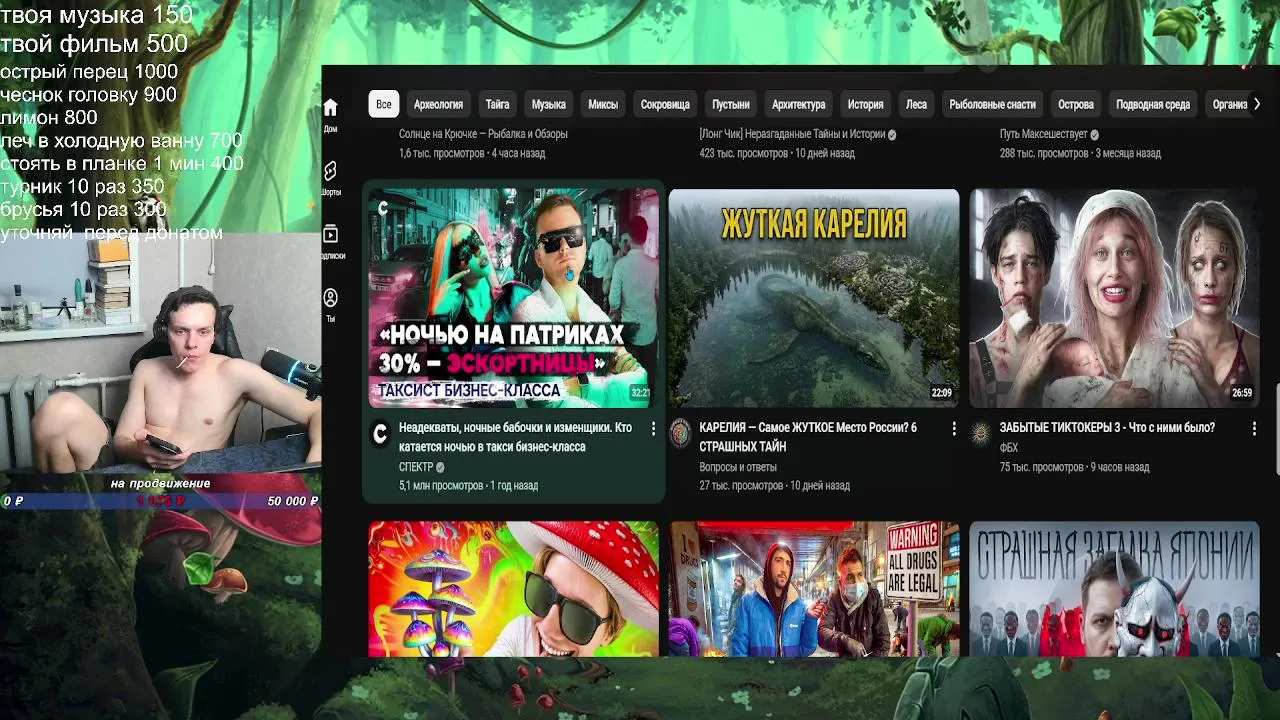The height and width of the screenshot is (720, 1280).
Task: Select the Все filter chip
Action: tap(383, 104)
